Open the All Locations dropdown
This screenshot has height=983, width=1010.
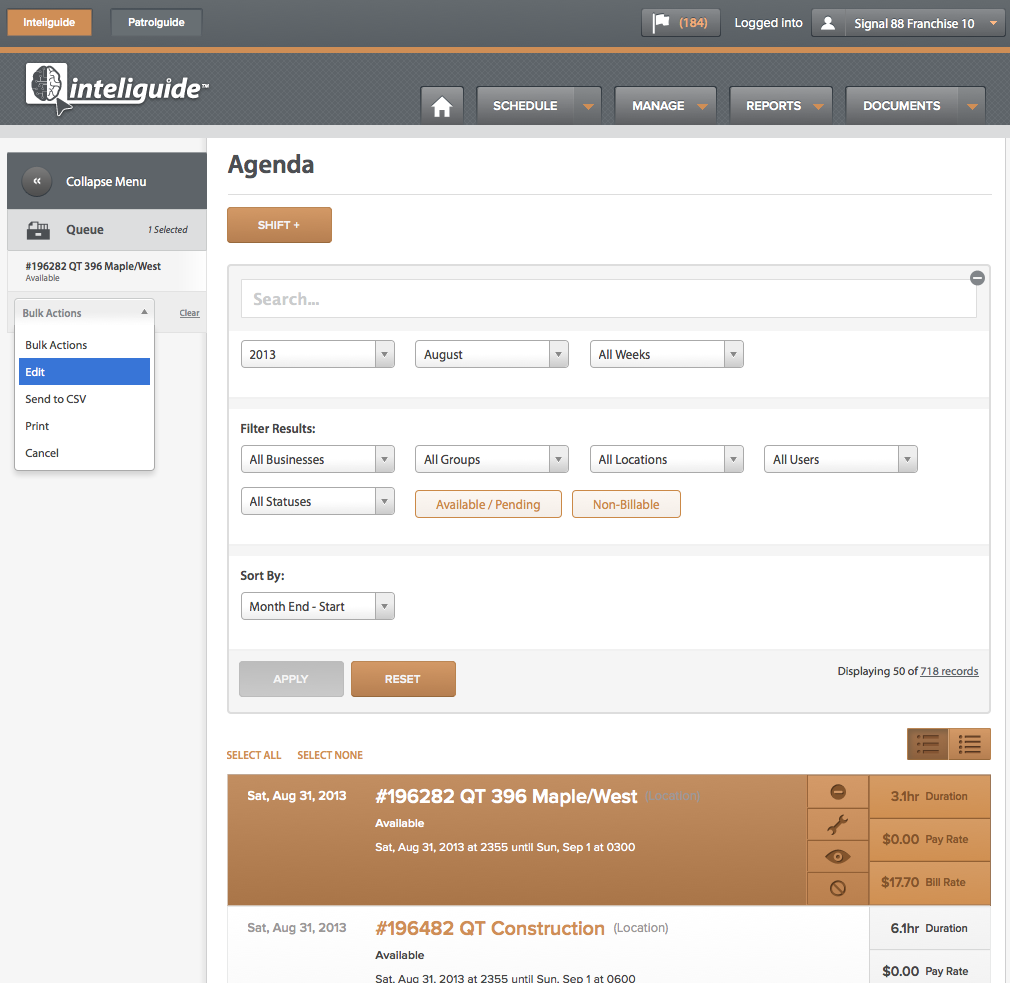(x=667, y=459)
